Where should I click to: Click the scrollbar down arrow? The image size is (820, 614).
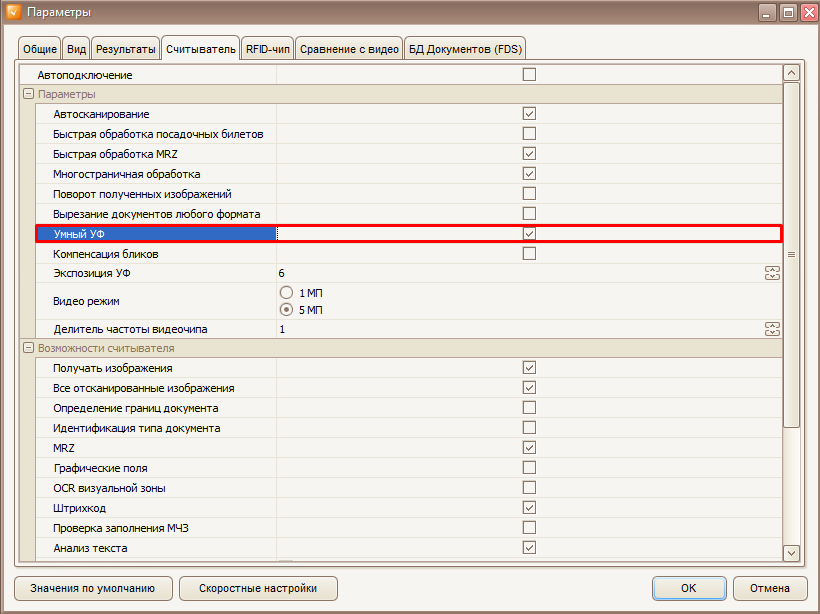point(791,553)
